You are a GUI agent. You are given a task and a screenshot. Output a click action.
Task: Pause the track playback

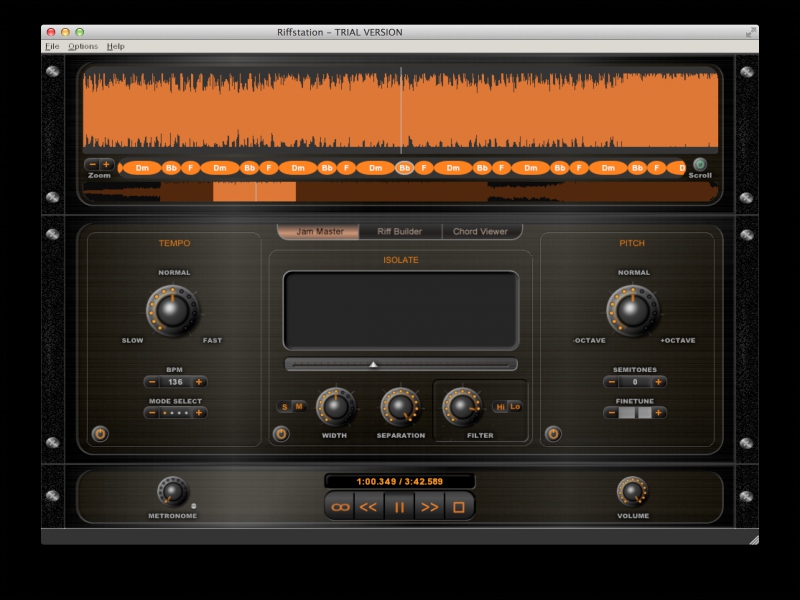[399, 507]
